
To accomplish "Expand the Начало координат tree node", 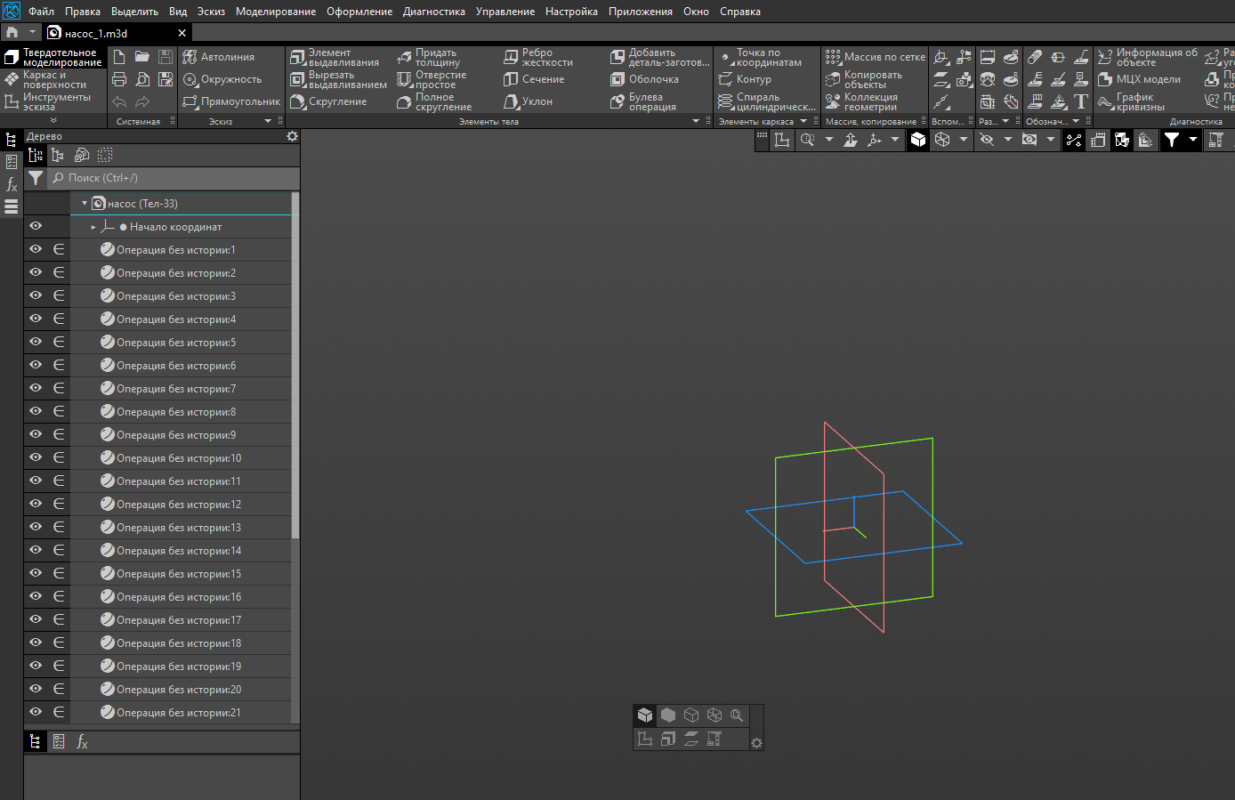I will tap(94, 227).
